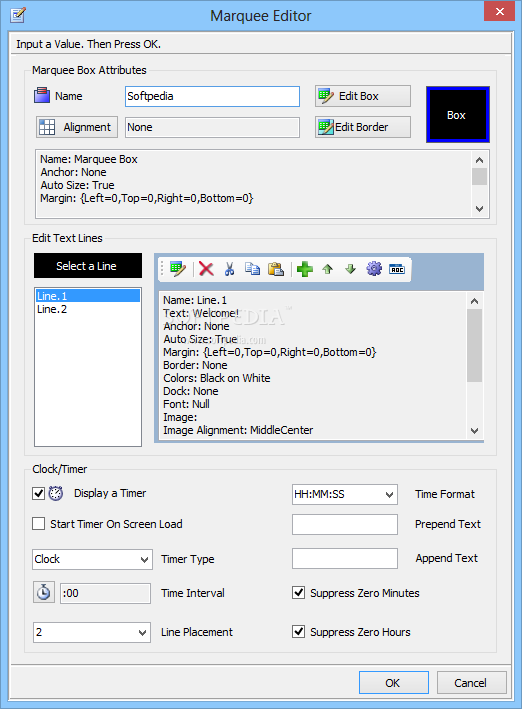This screenshot has height=709, width=522.
Task: Move the line up with green arrow
Action: tap(327, 269)
